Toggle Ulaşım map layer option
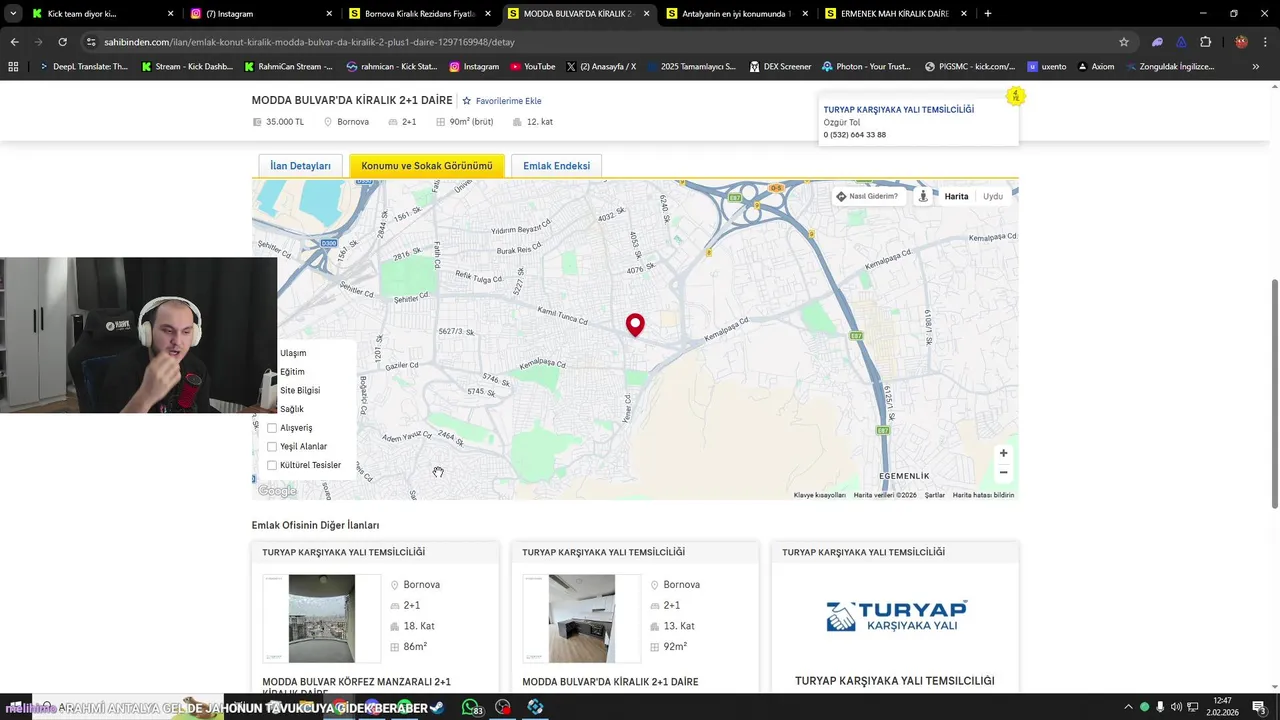Viewport: 1280px width, 720px height. (293, 353)
